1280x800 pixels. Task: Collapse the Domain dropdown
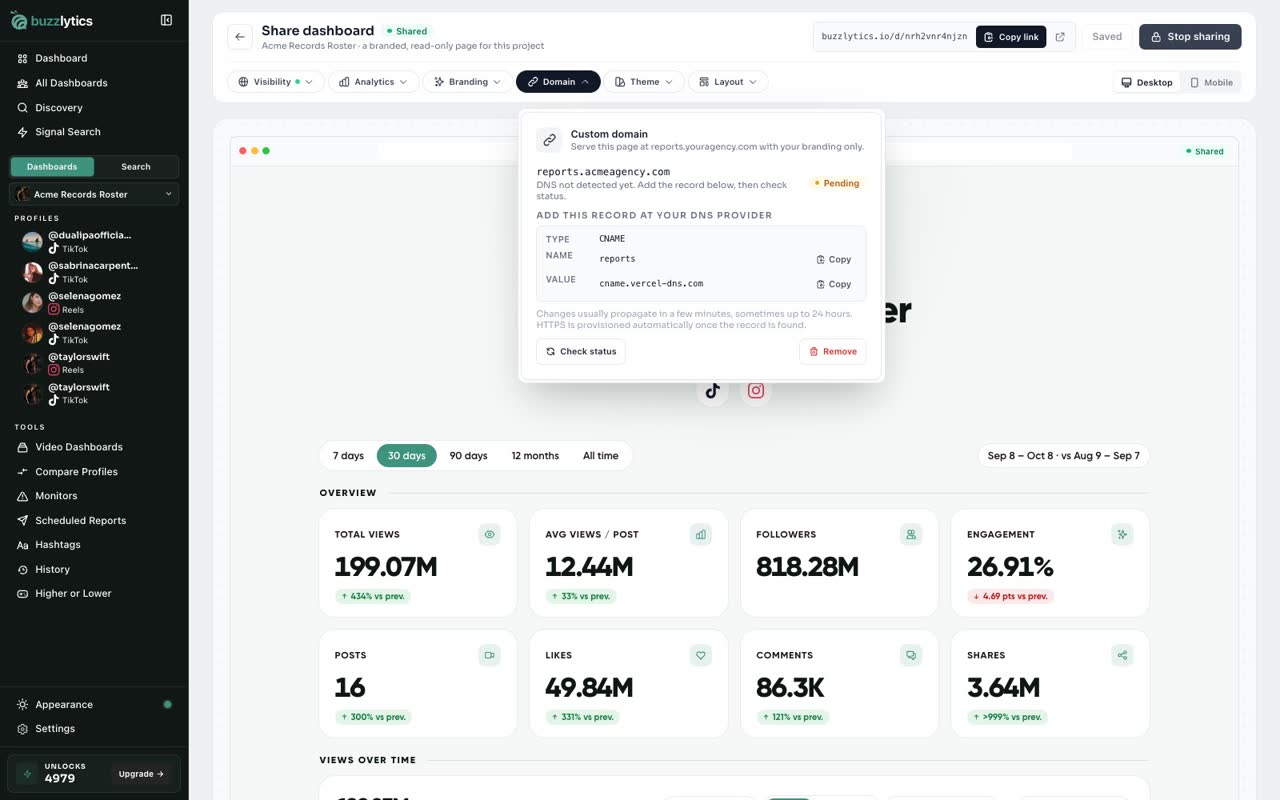pos(558,82)
